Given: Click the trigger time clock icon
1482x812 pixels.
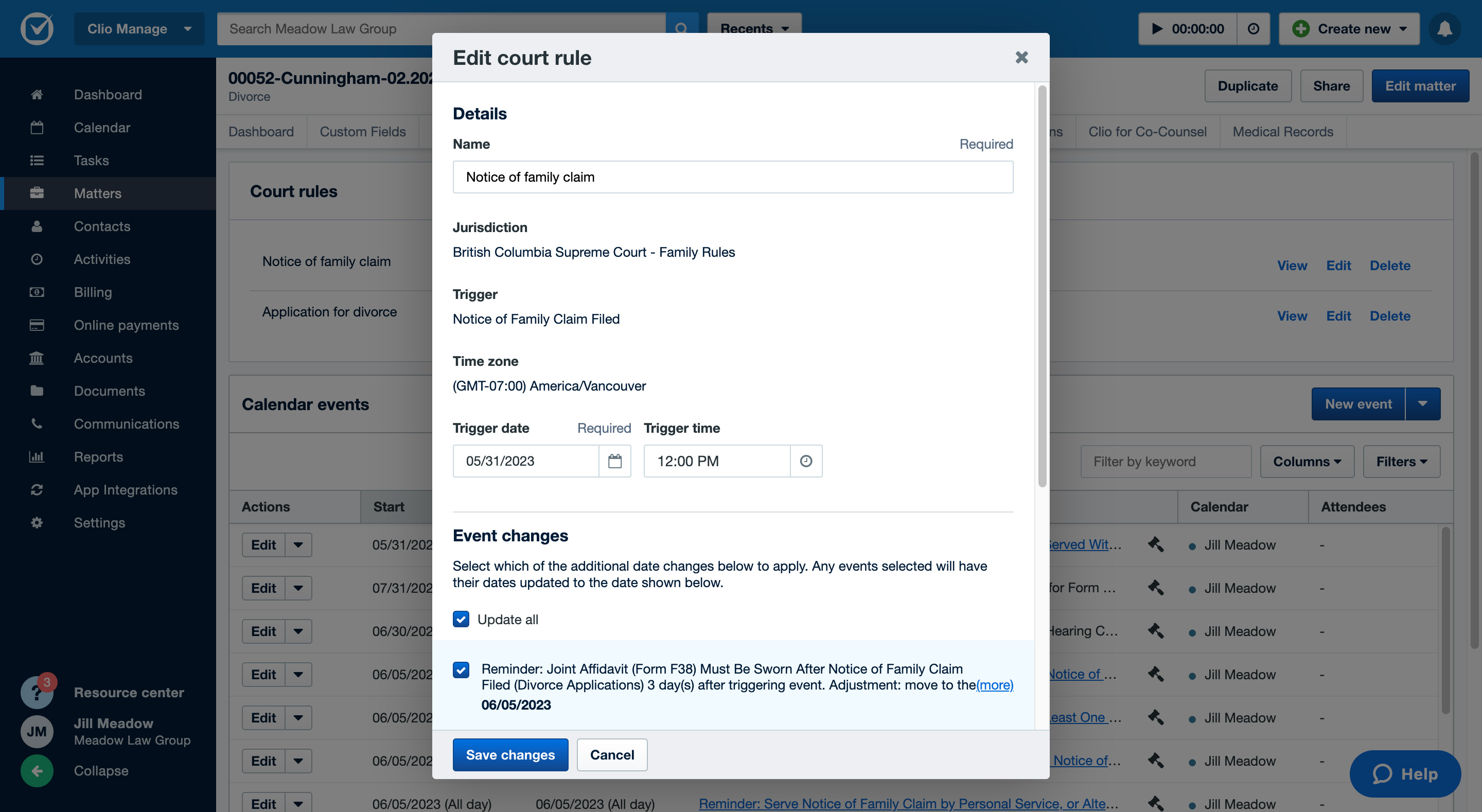Looking at the screenshot, I should [805, 461].
